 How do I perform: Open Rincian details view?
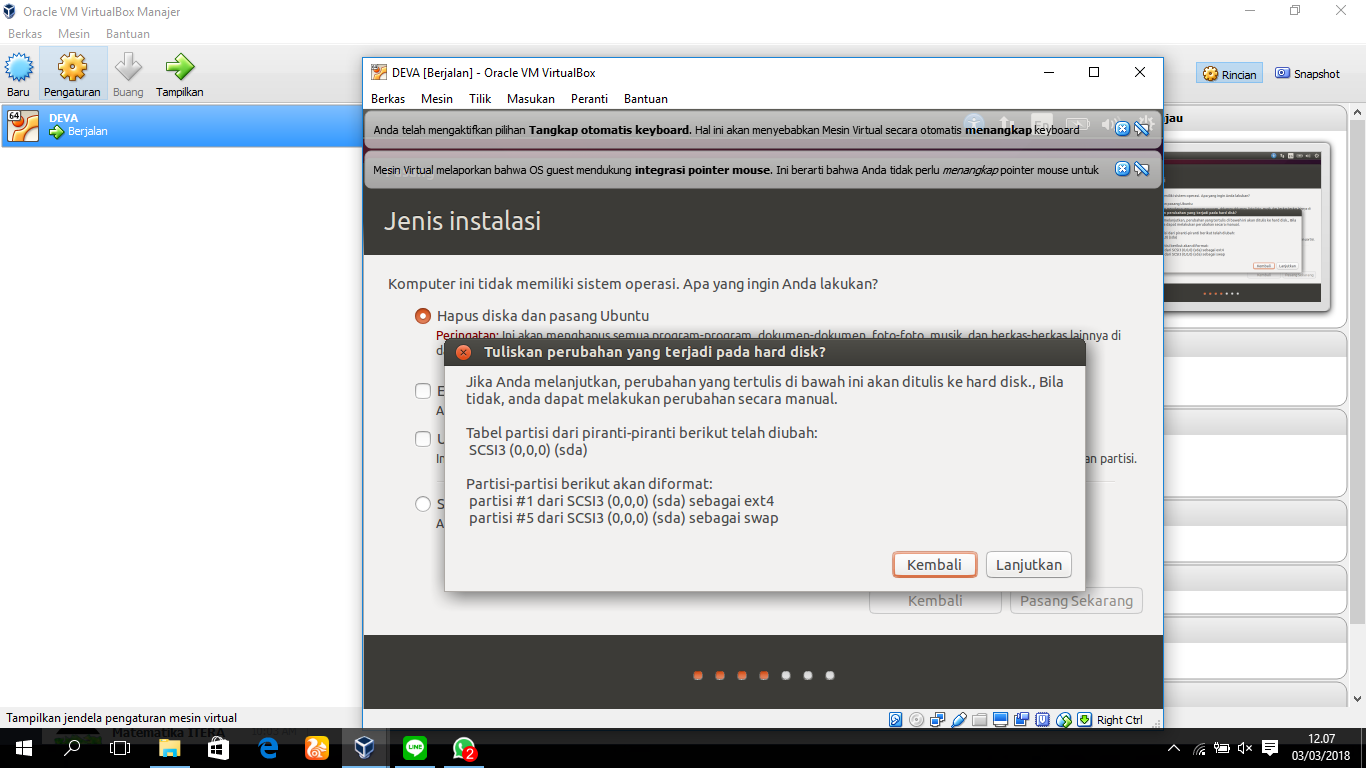pyautogui.click(x=1229, y=74)
